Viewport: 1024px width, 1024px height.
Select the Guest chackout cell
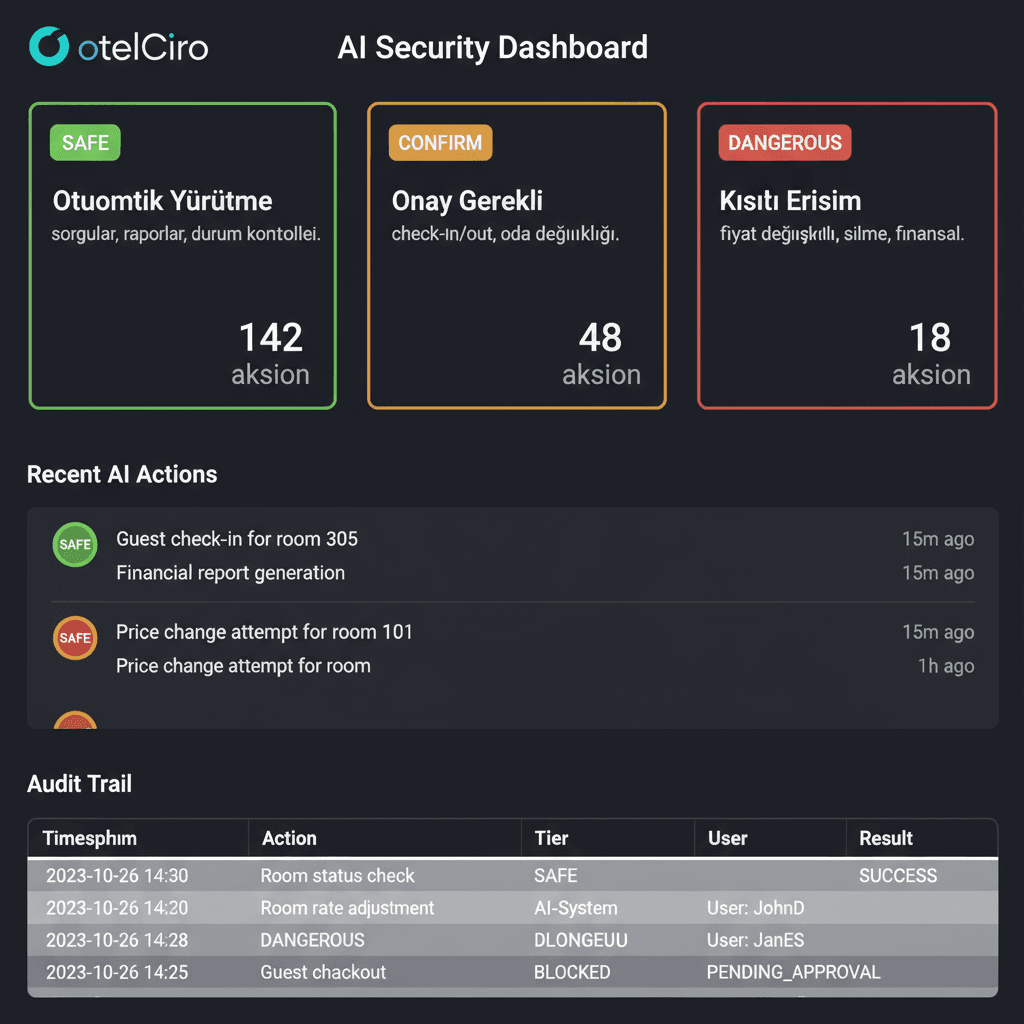[323, 972]
